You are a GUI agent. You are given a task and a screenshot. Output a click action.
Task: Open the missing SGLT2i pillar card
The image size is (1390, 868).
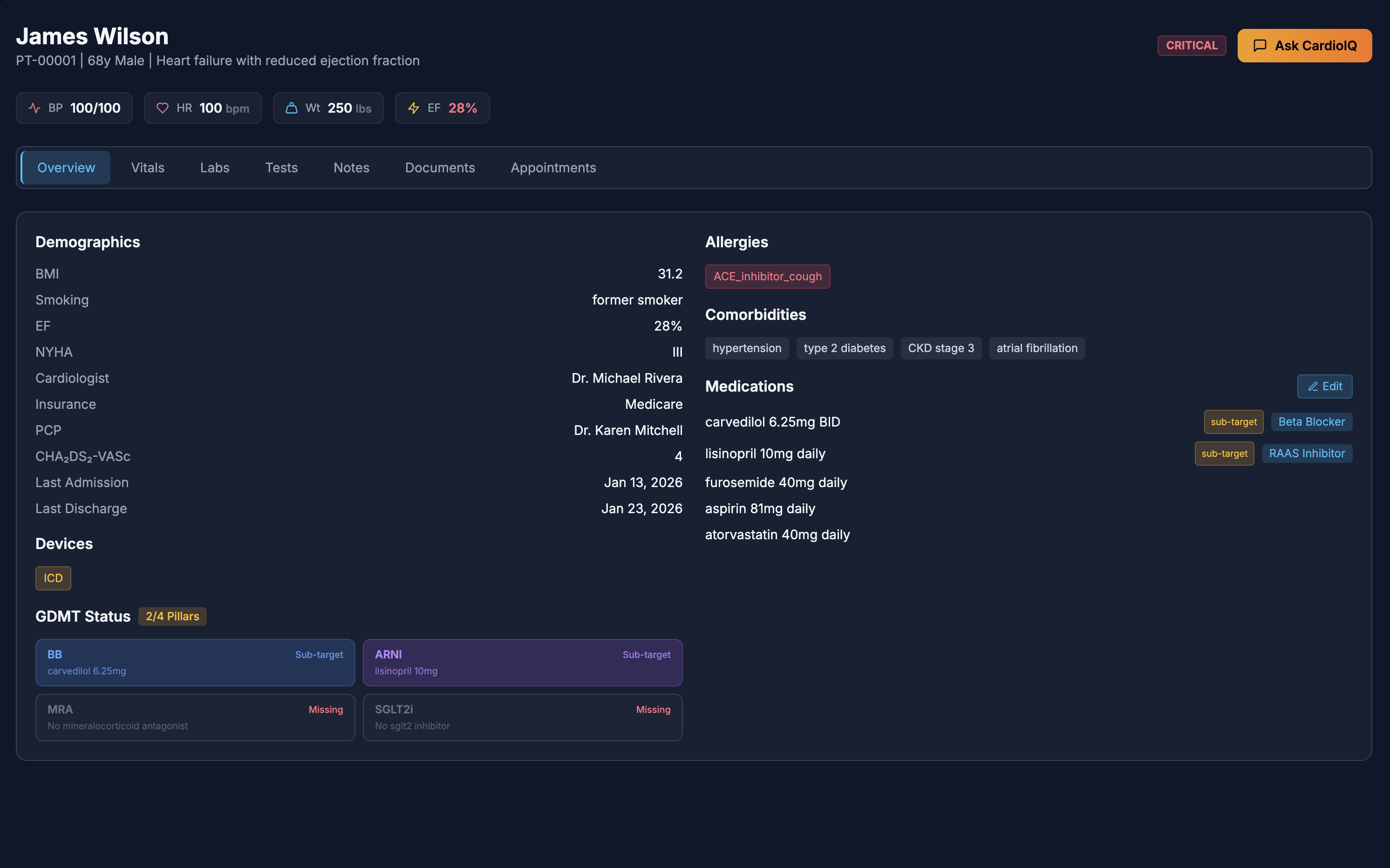coord(523,718)
